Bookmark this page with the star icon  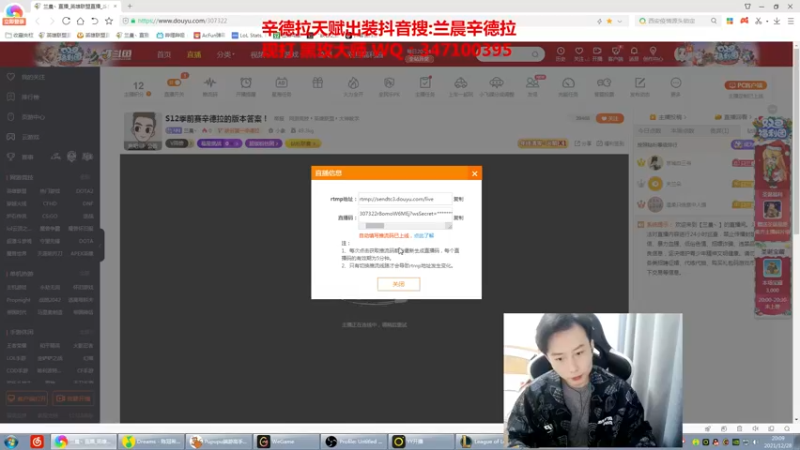(109, 21)
